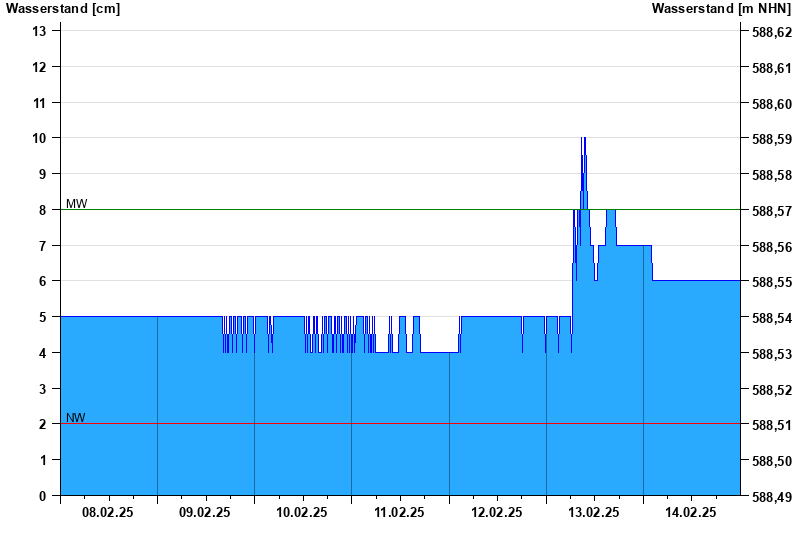Select the 11.02.25 date on the time axis
The height and width of the screenshot is (550, 800).
pyautogui.click(x=400, y=512)
